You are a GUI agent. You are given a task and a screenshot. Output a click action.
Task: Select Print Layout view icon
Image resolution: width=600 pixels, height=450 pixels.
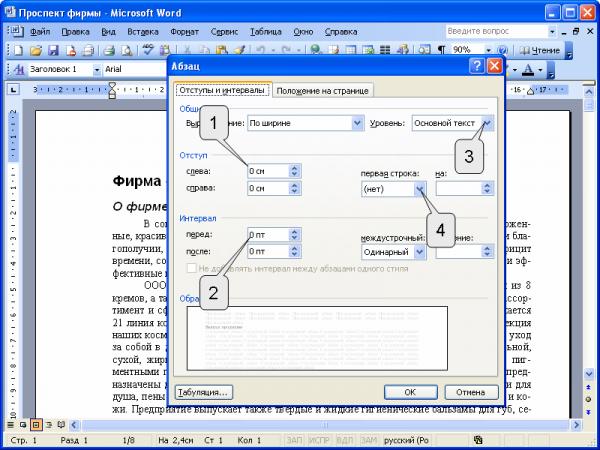36,425
